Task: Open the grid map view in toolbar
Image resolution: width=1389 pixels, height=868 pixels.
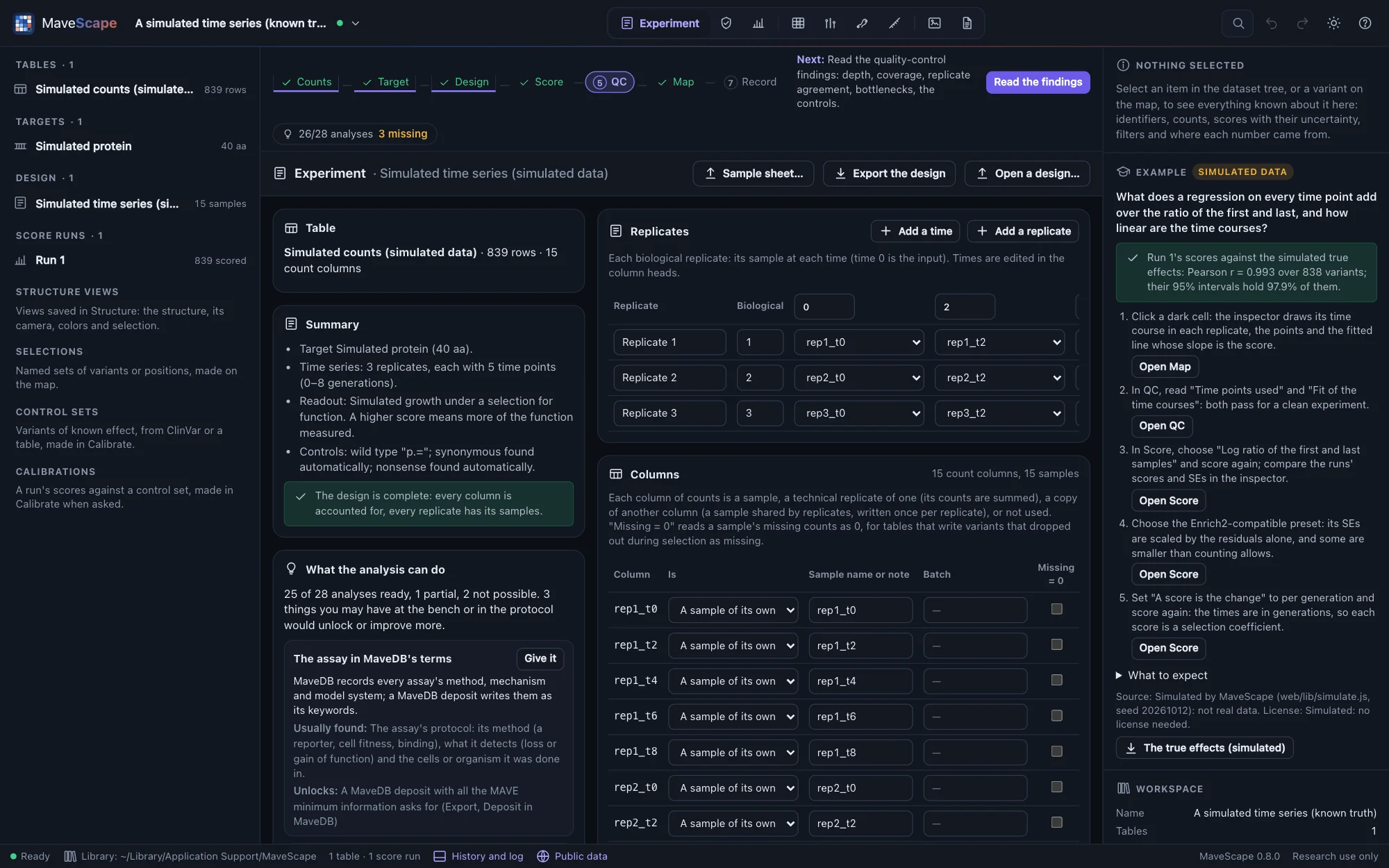Action: pyautogui.click(x=798, y=23)
